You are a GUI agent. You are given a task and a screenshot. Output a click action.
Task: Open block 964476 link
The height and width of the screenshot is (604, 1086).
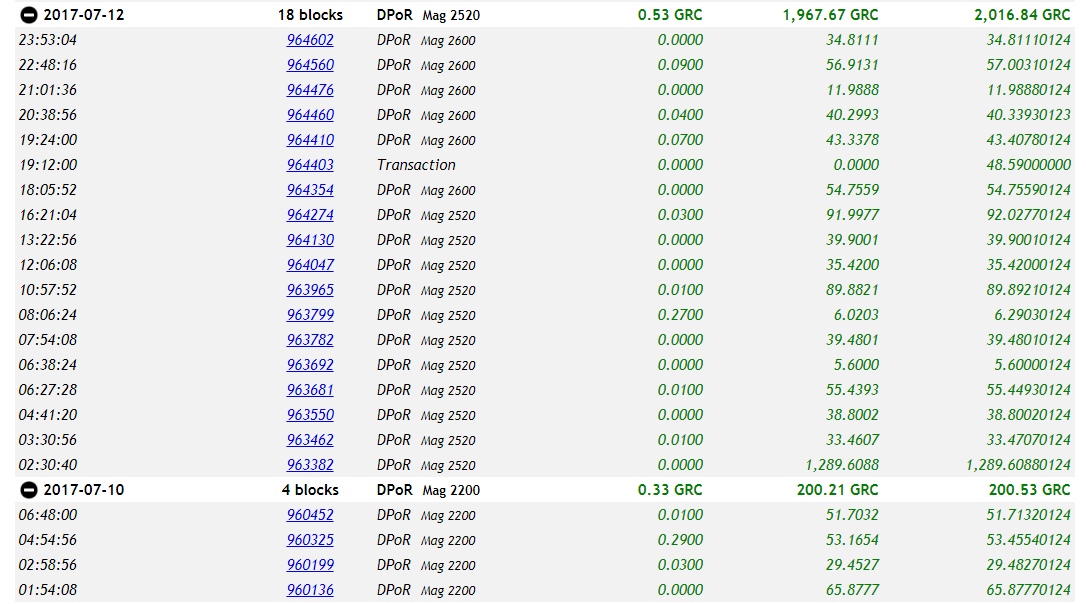[x=310, y=90]
